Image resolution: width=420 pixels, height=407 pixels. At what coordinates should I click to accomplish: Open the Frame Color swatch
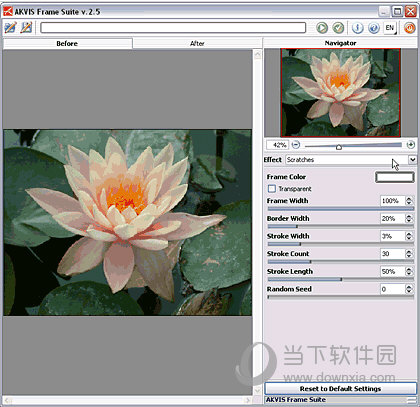coord(395,177)
